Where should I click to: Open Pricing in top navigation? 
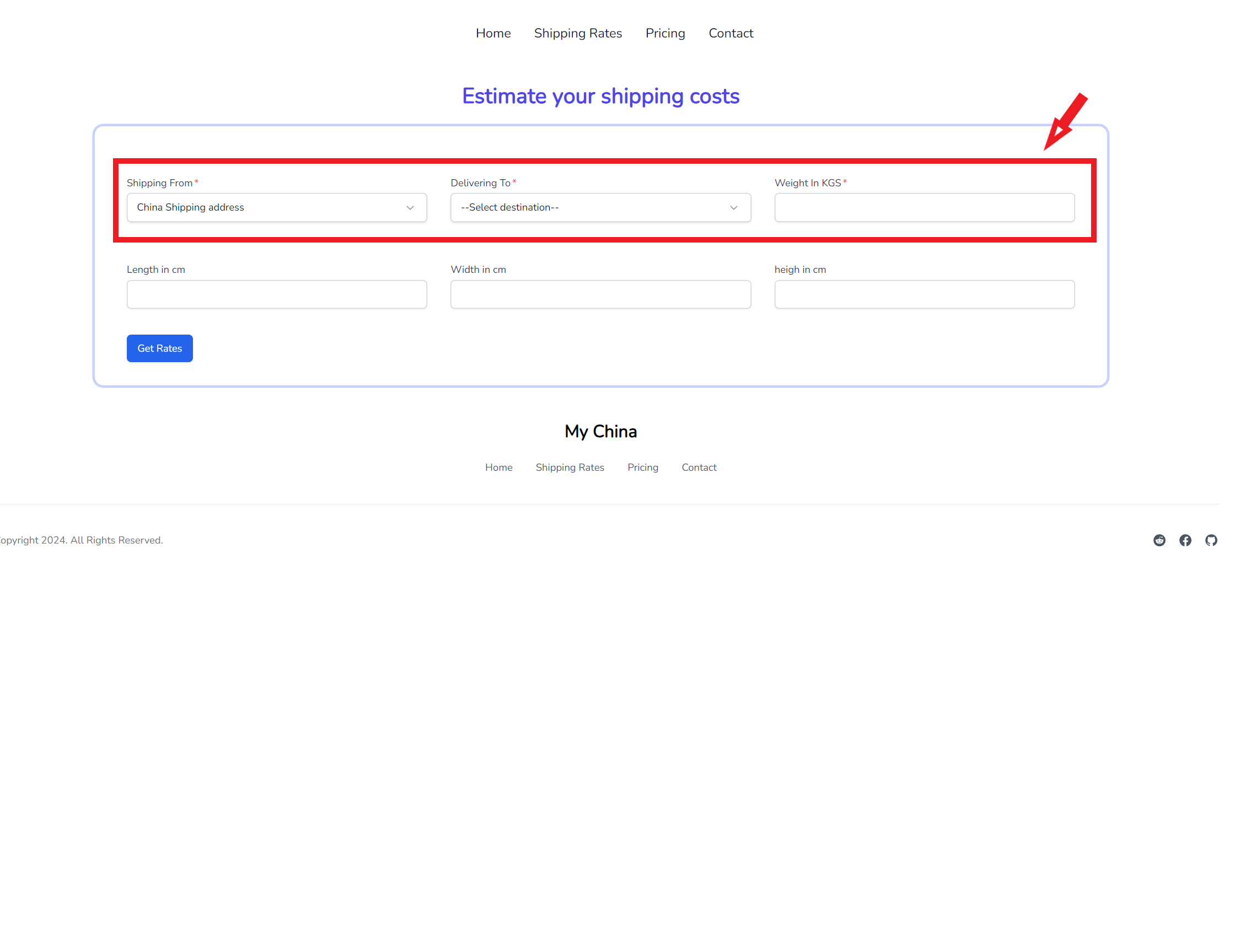(665, 34)
